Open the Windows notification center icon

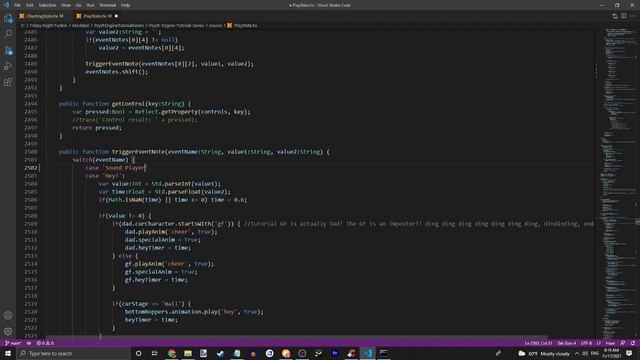point(629,353)
